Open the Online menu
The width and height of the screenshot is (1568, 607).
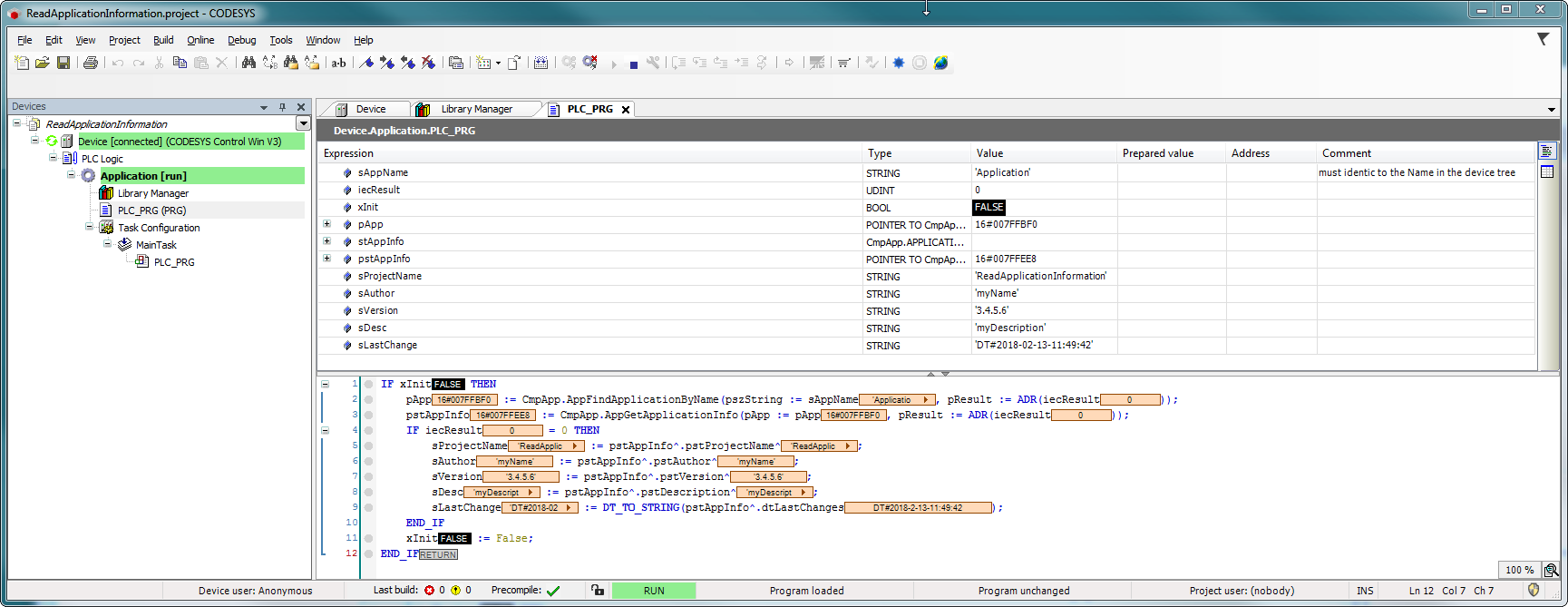200,40
